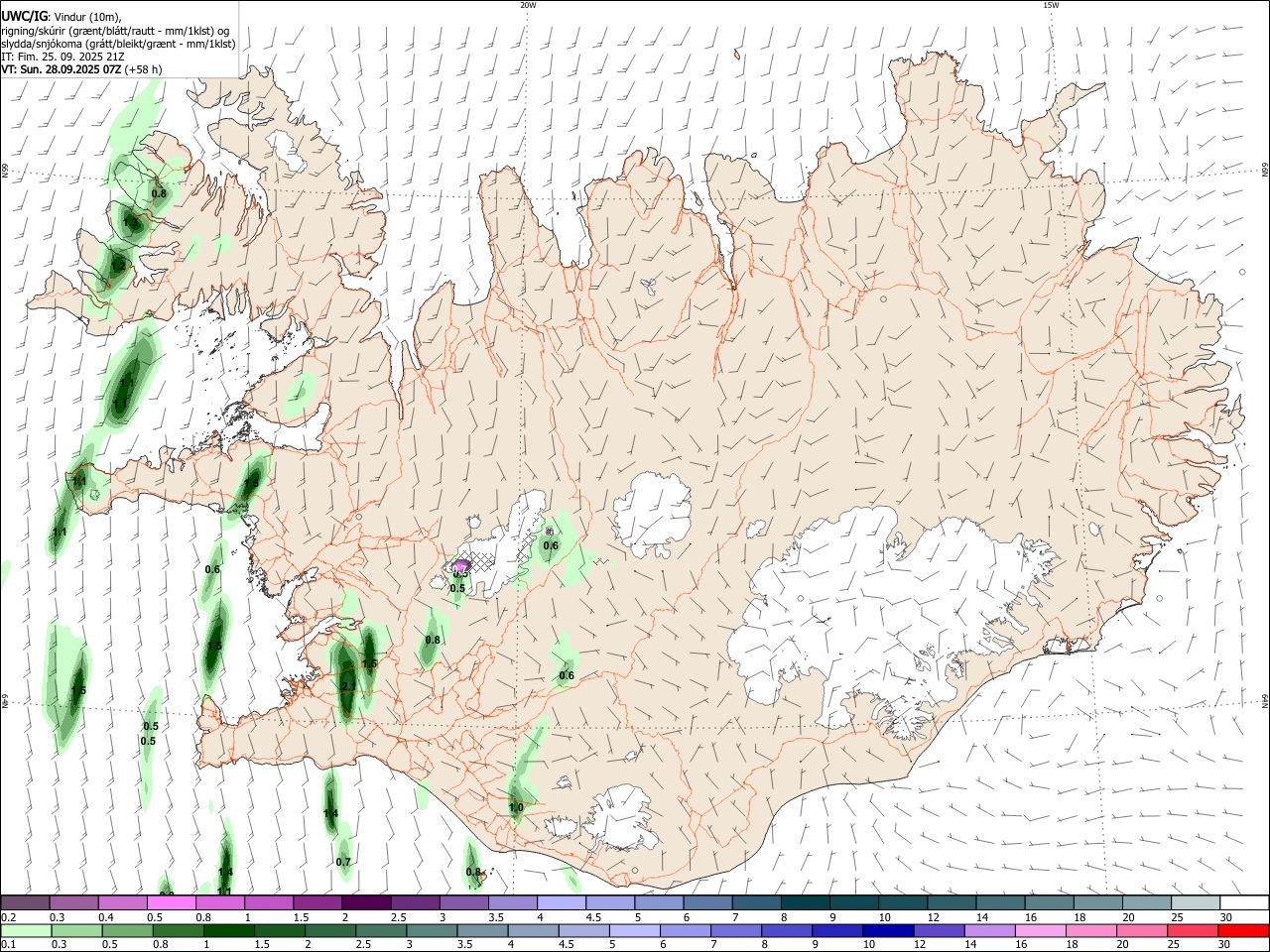
Task: Click the rigning/skúrir legend description line
Action: point(114,31)
